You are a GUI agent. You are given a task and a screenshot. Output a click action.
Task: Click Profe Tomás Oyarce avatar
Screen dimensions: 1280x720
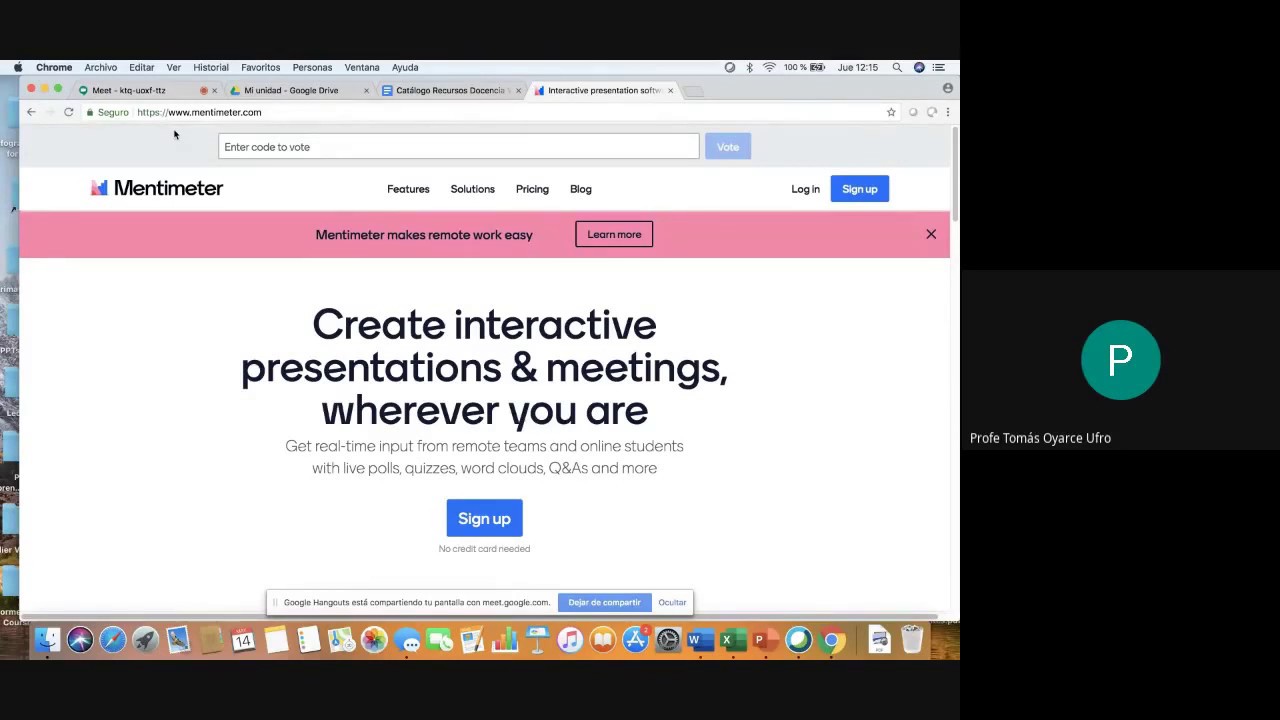click(1120, 360)
